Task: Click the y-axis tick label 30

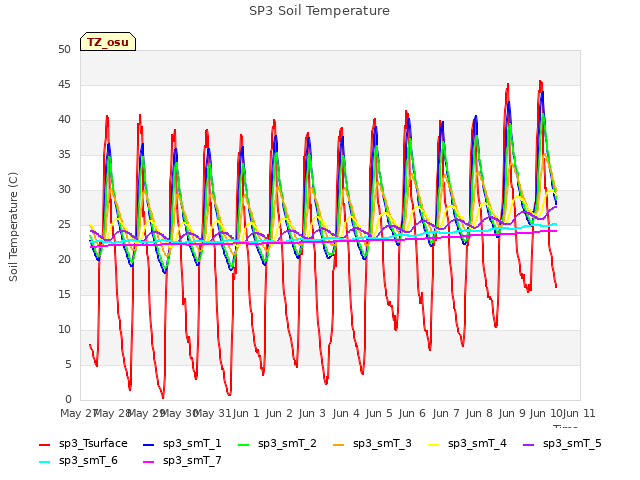Action: 64,189
